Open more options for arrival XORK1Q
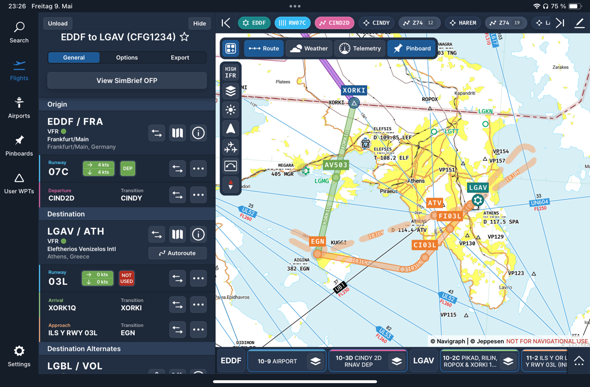 [198, 304]
